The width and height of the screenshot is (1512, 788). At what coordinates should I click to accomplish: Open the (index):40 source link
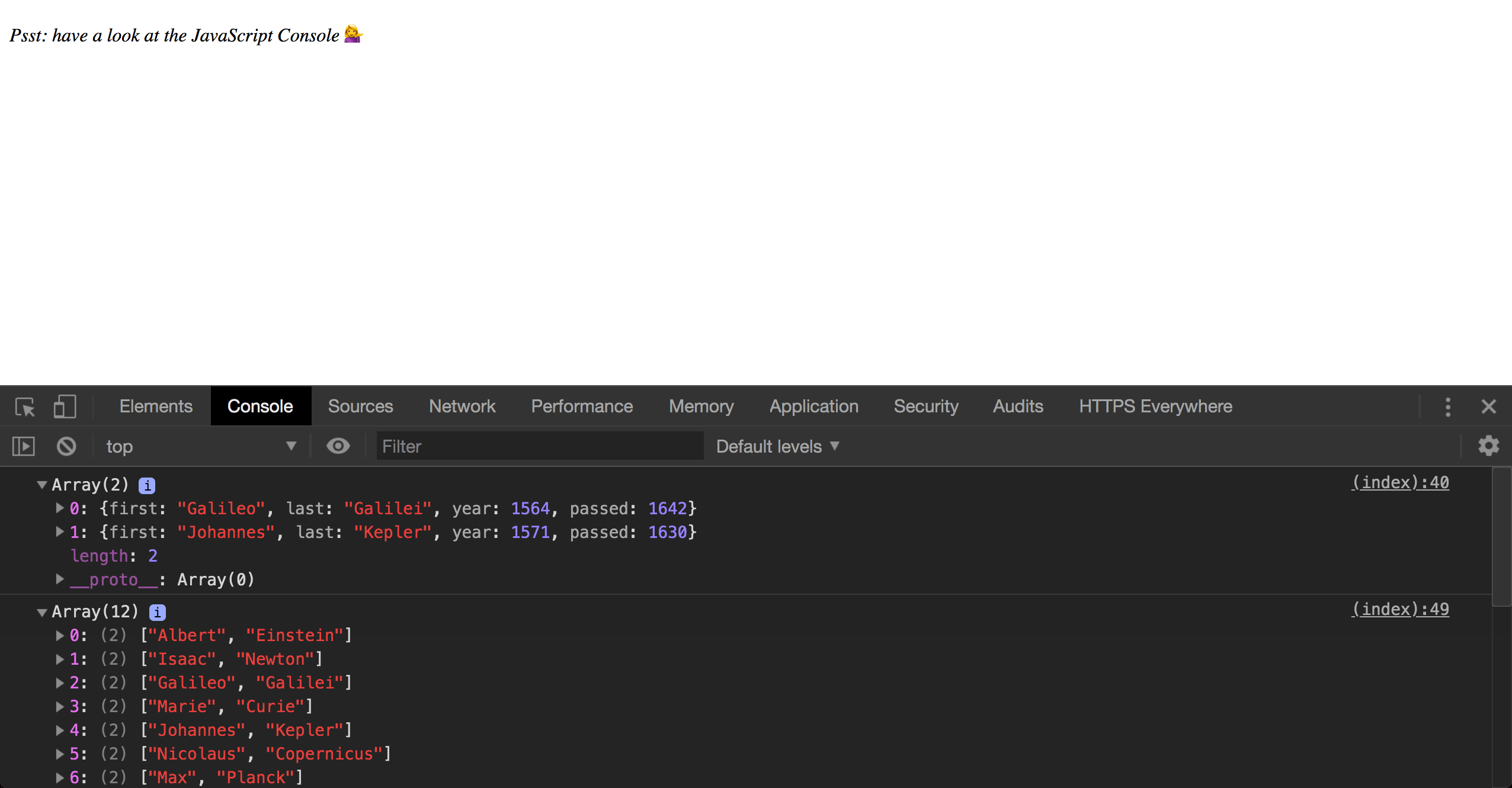(1400, 483)
